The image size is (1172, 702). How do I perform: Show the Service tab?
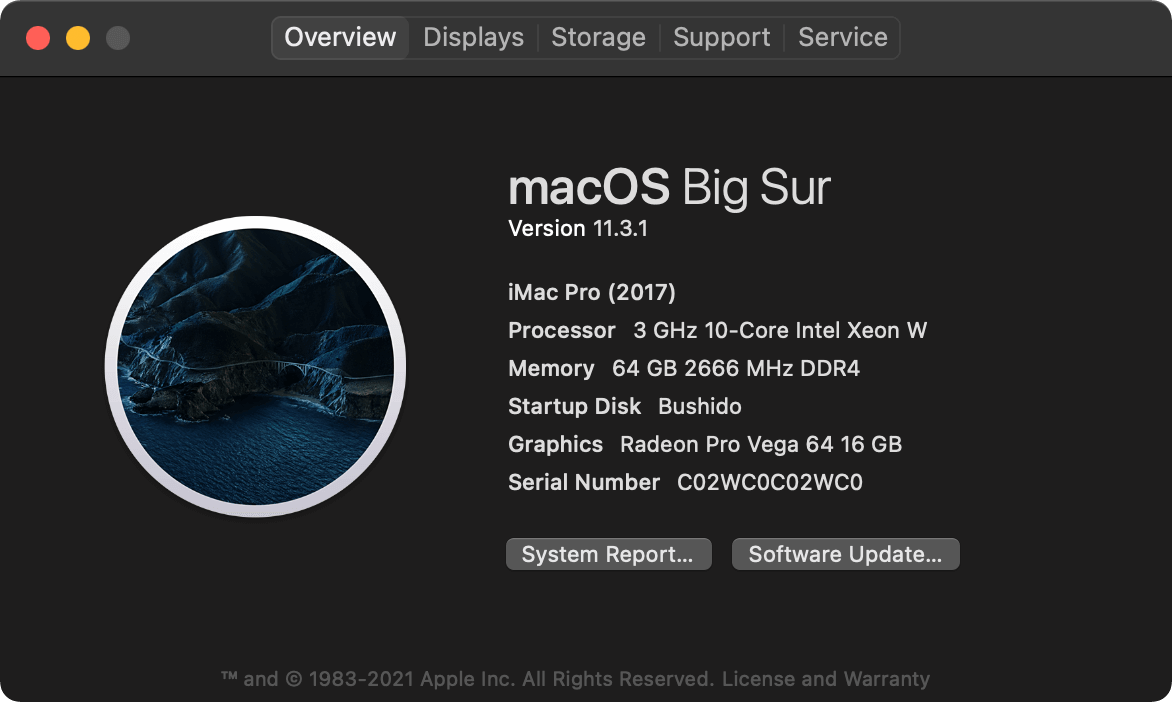(x=842, y=37)
